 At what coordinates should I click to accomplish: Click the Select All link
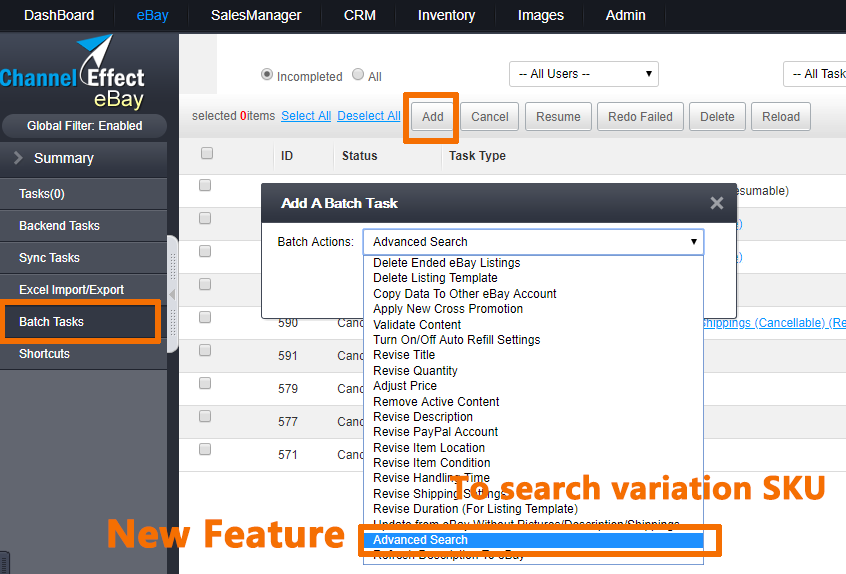click(x=306, y=115)
